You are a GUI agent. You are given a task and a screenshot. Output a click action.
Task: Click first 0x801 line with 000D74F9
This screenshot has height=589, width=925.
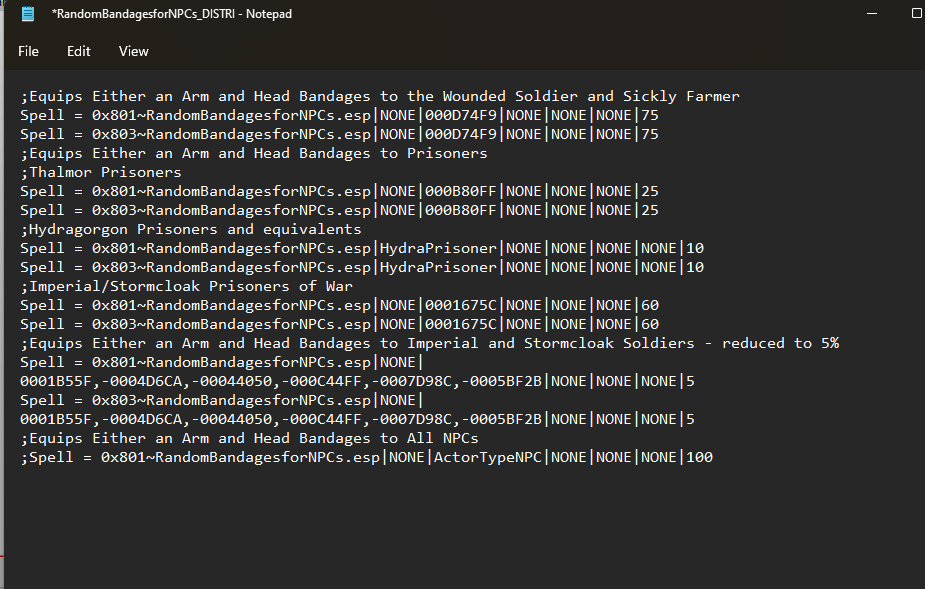tap(339, 115)
